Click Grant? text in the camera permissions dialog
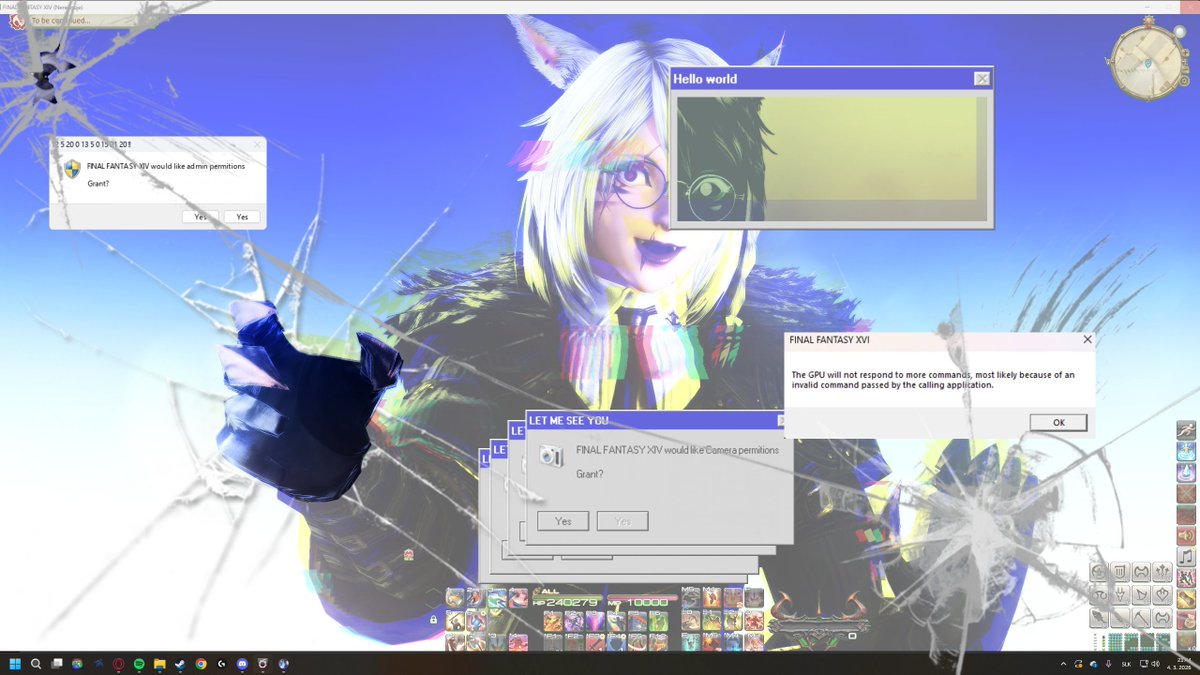 590,473
